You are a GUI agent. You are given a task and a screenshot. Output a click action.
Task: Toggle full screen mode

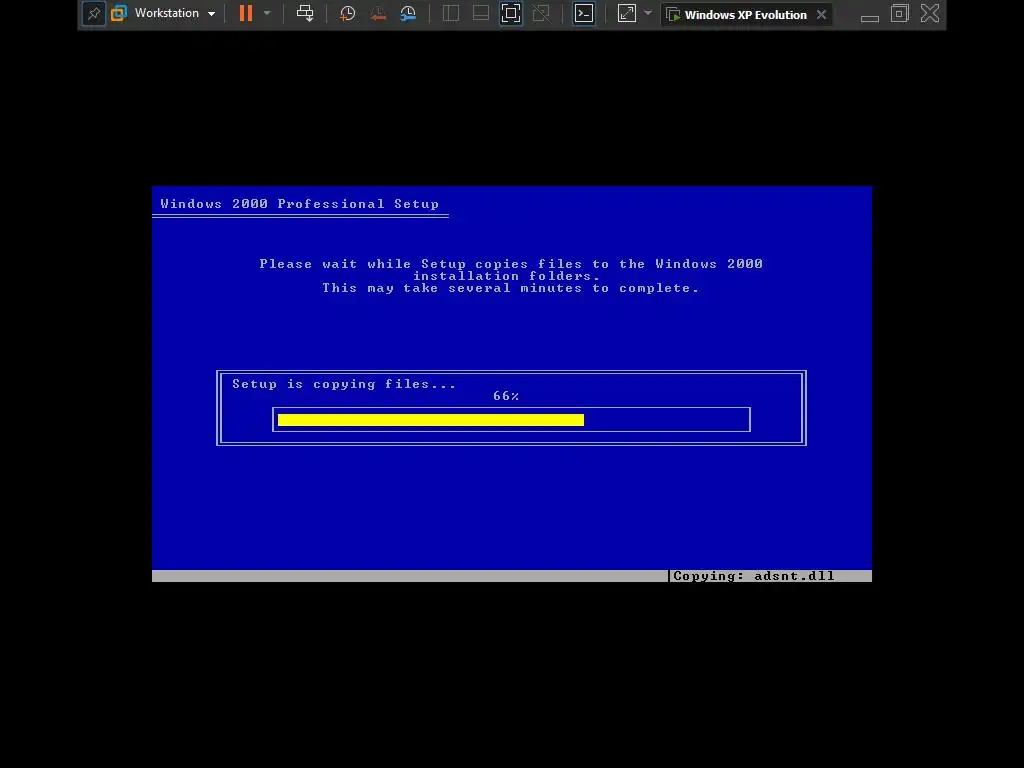click(x=511, y=14)
